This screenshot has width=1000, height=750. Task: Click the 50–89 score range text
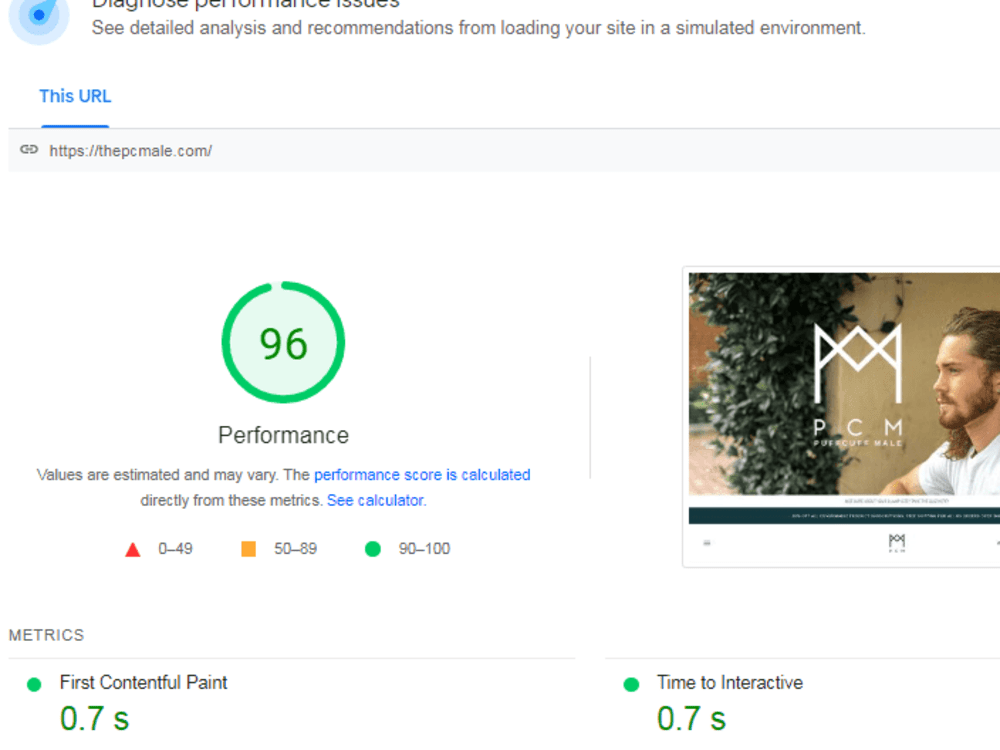click(x=295, y=549)
